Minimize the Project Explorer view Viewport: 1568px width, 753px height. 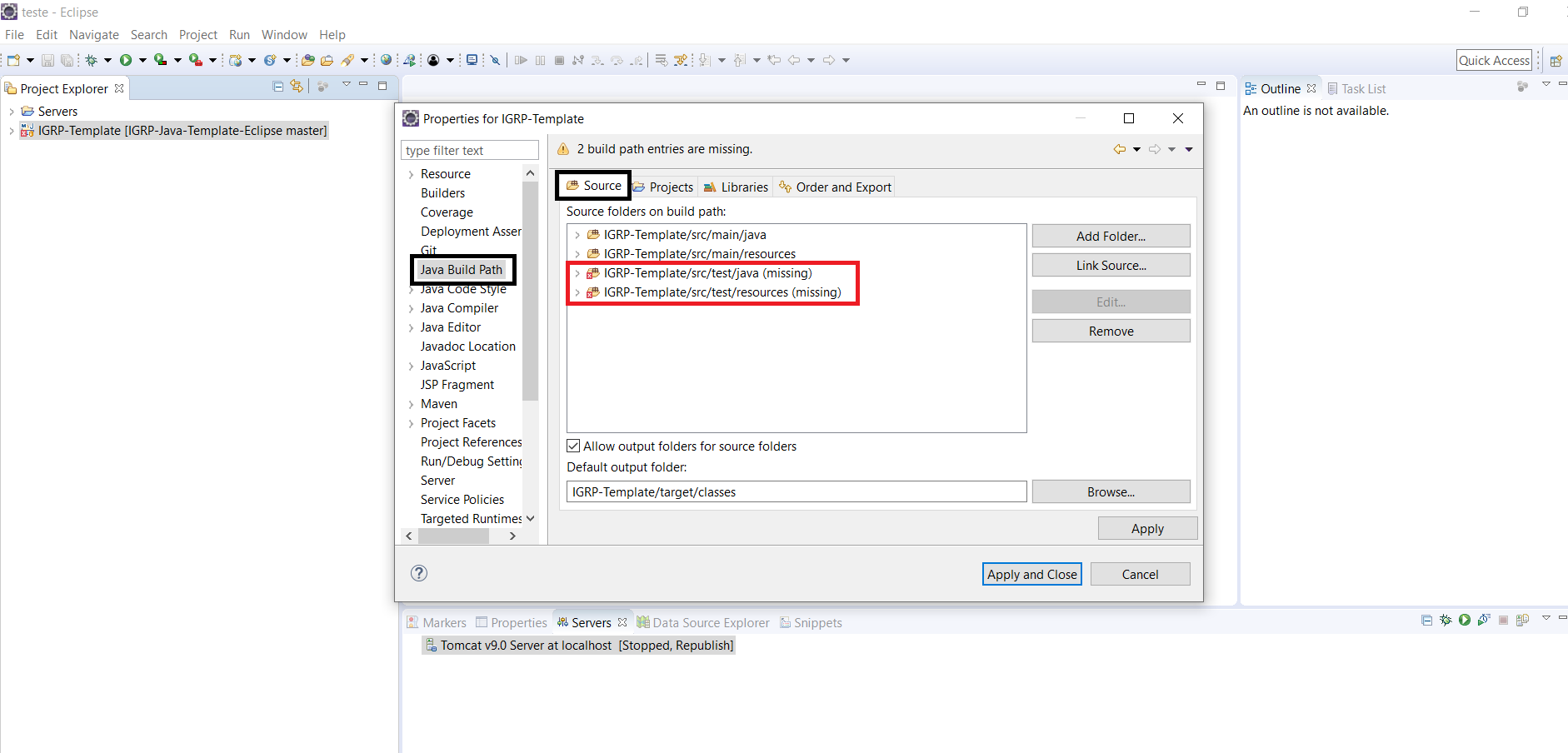pyautogui.click(x=363, y=85)
